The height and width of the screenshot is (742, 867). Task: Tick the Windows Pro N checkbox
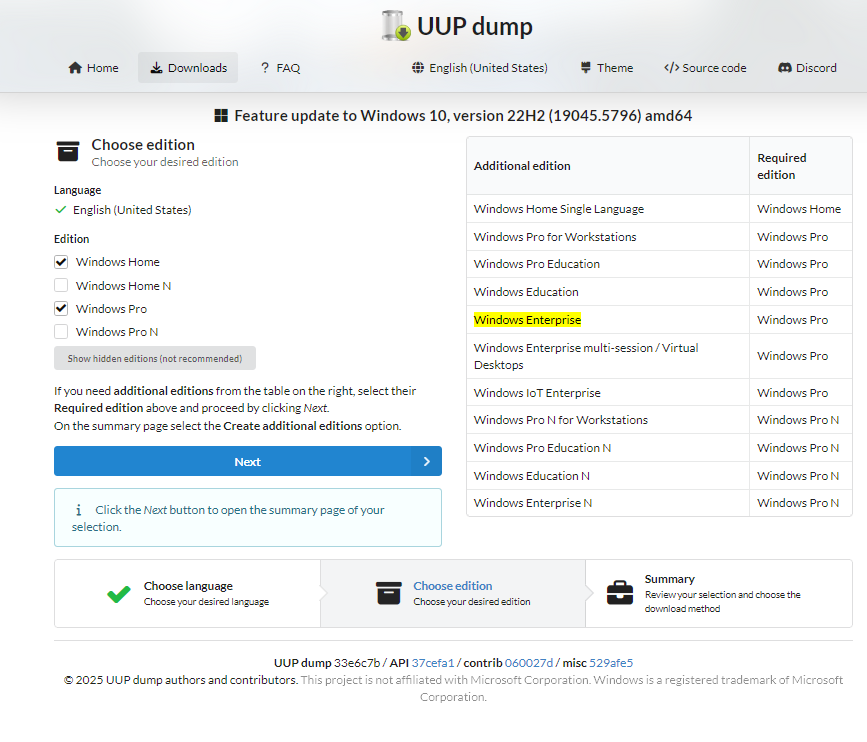point(61,332)
